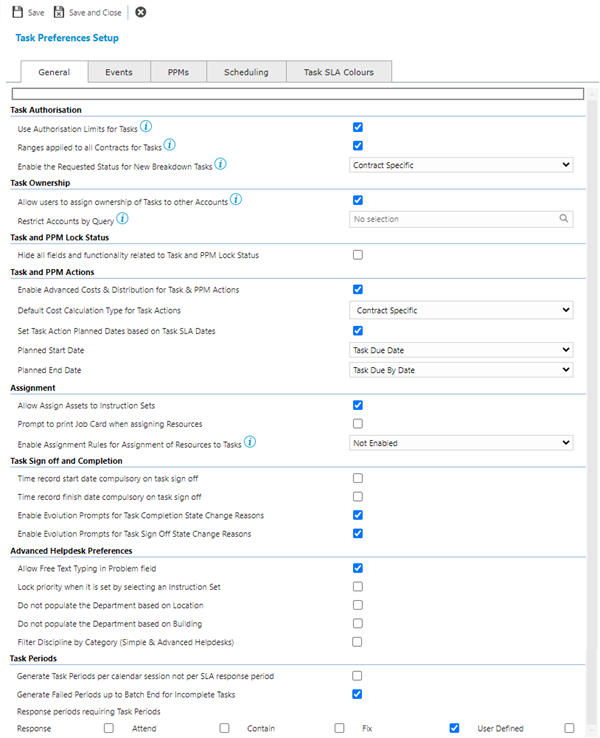Tick Prompt to print Job Card checkbox
The image size is (600, 738).
pyautogui.click(x=357, y=424)
